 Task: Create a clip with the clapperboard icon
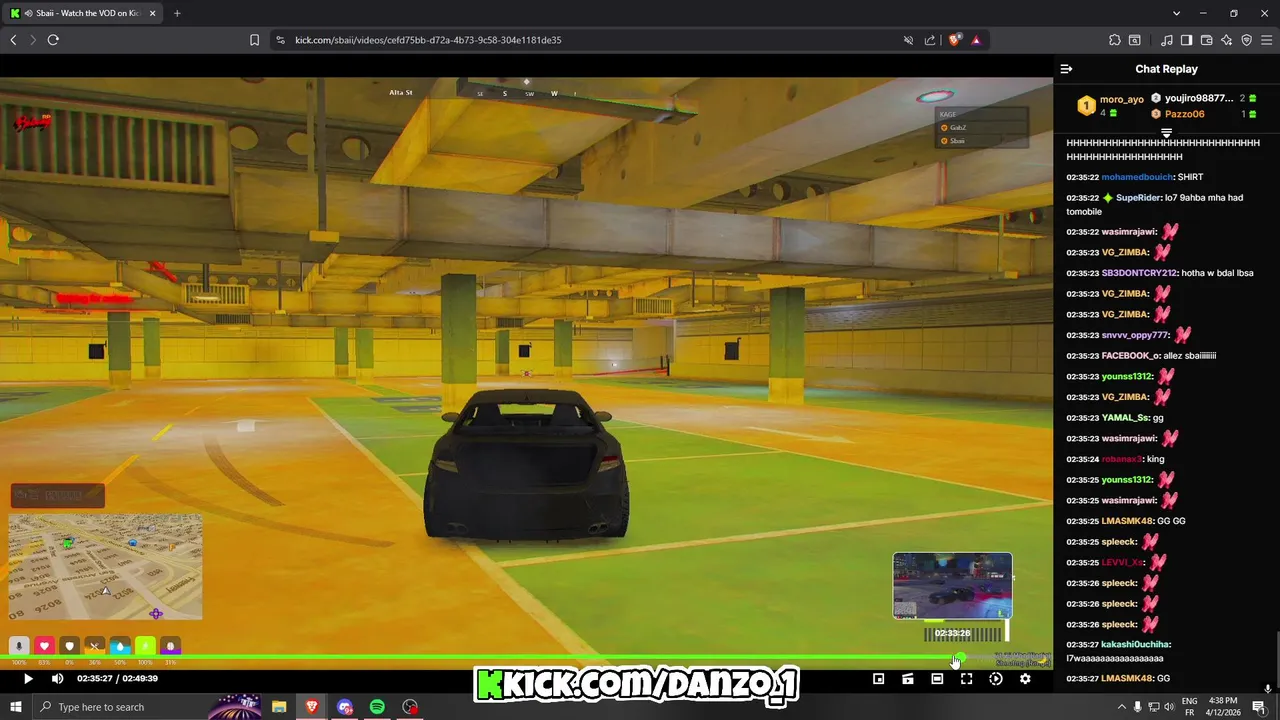tap(907, 679)
